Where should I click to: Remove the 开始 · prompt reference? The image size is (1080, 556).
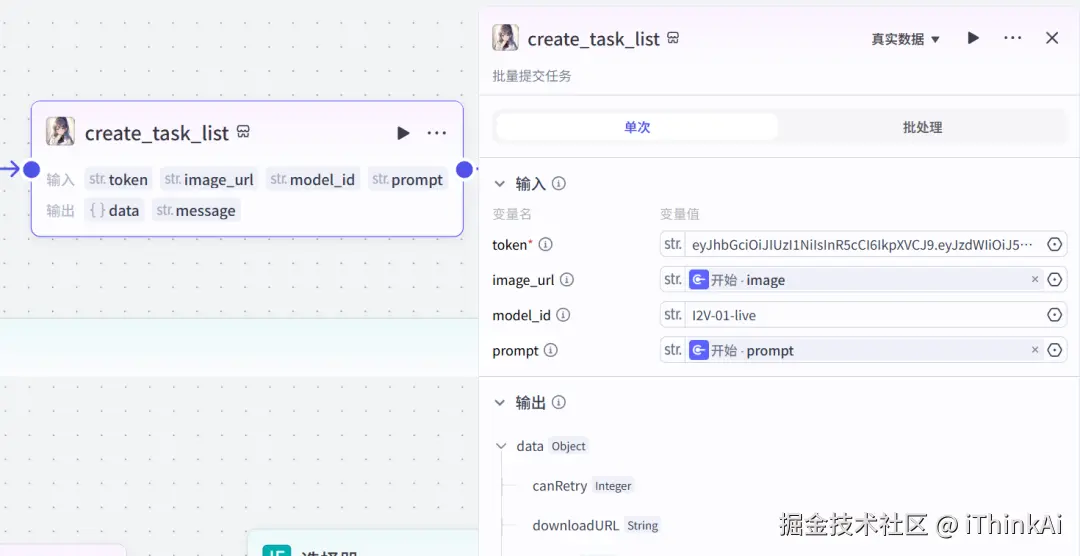click(x=1035, y=350)
